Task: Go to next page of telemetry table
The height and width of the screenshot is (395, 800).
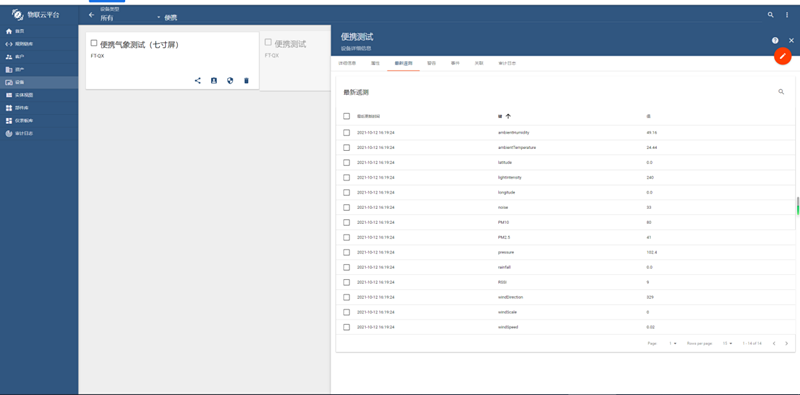Action: 786,343
